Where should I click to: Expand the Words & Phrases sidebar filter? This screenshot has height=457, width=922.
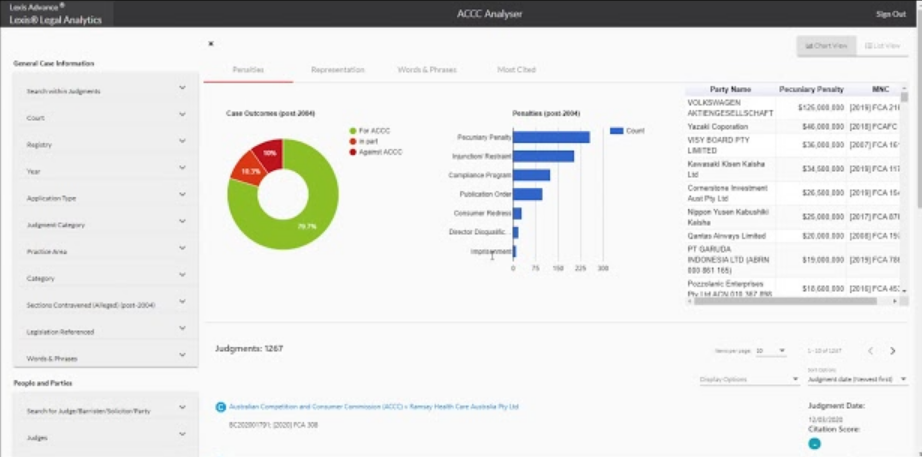point(106,358)
